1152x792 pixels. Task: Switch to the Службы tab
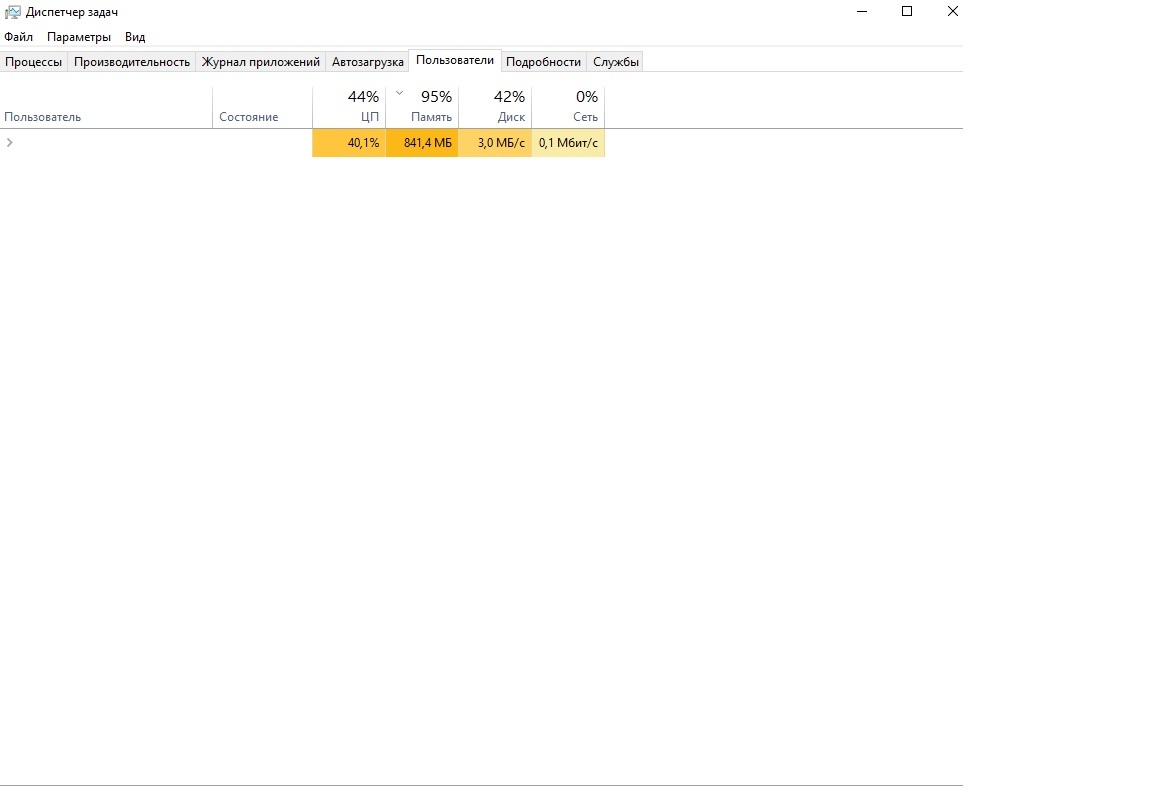point(616,62)
